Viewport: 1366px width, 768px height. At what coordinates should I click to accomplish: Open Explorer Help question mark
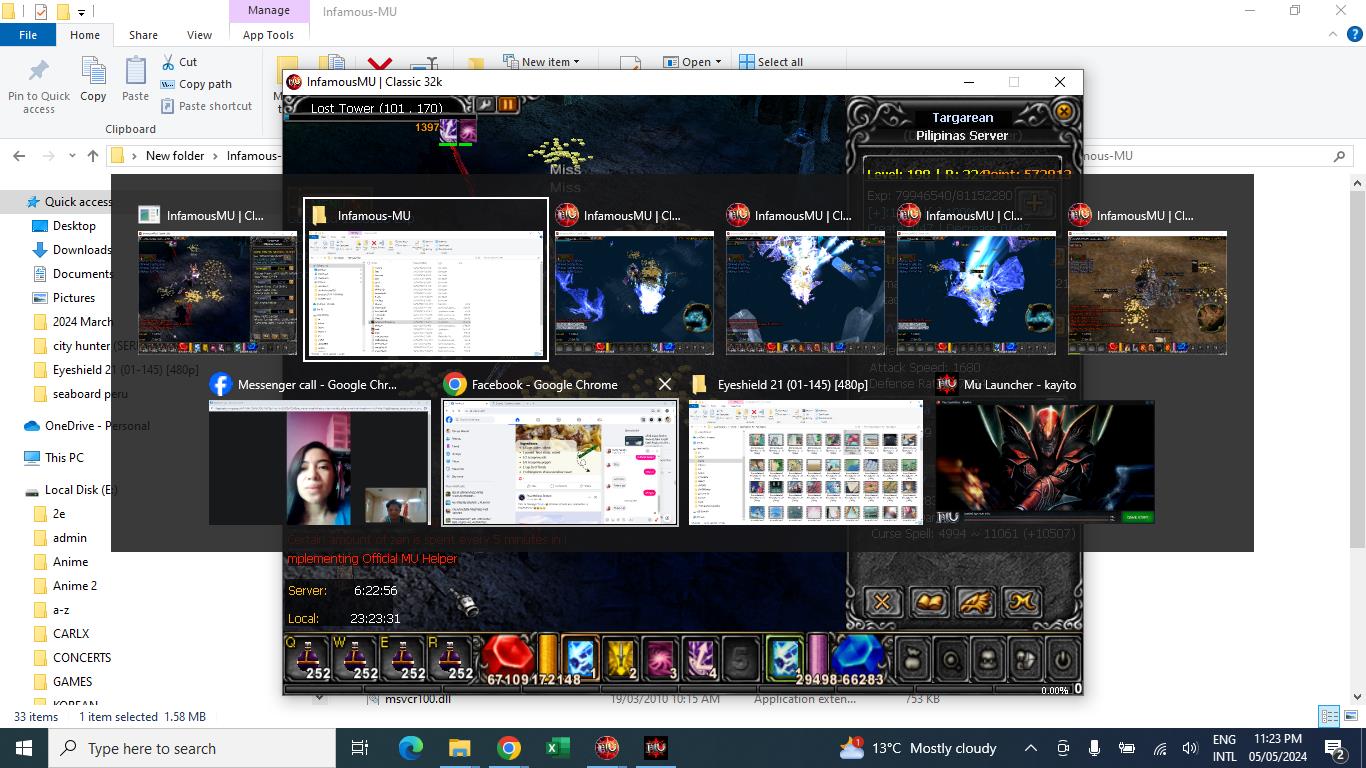1354,34
